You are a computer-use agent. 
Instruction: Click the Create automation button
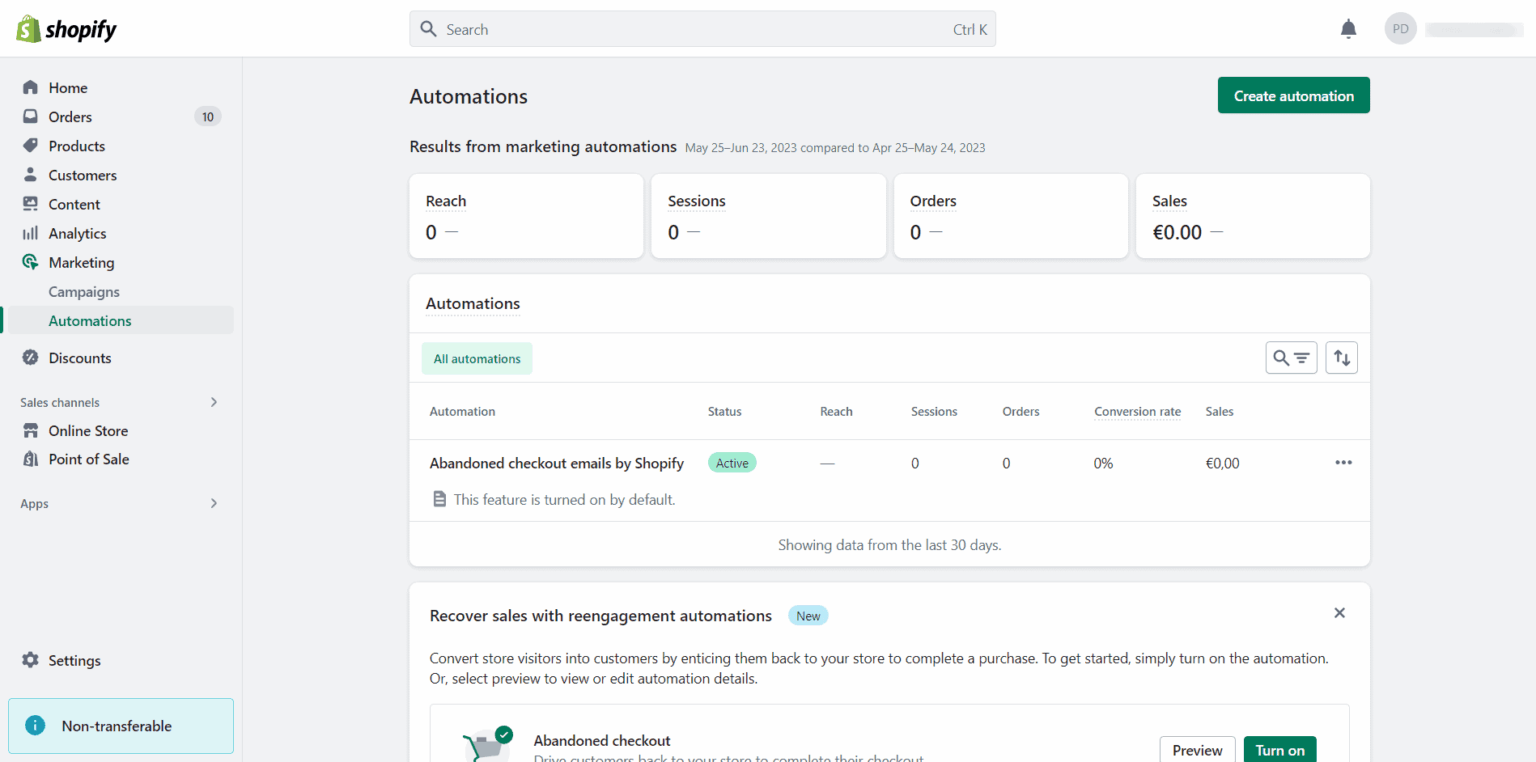[1293, 95]
